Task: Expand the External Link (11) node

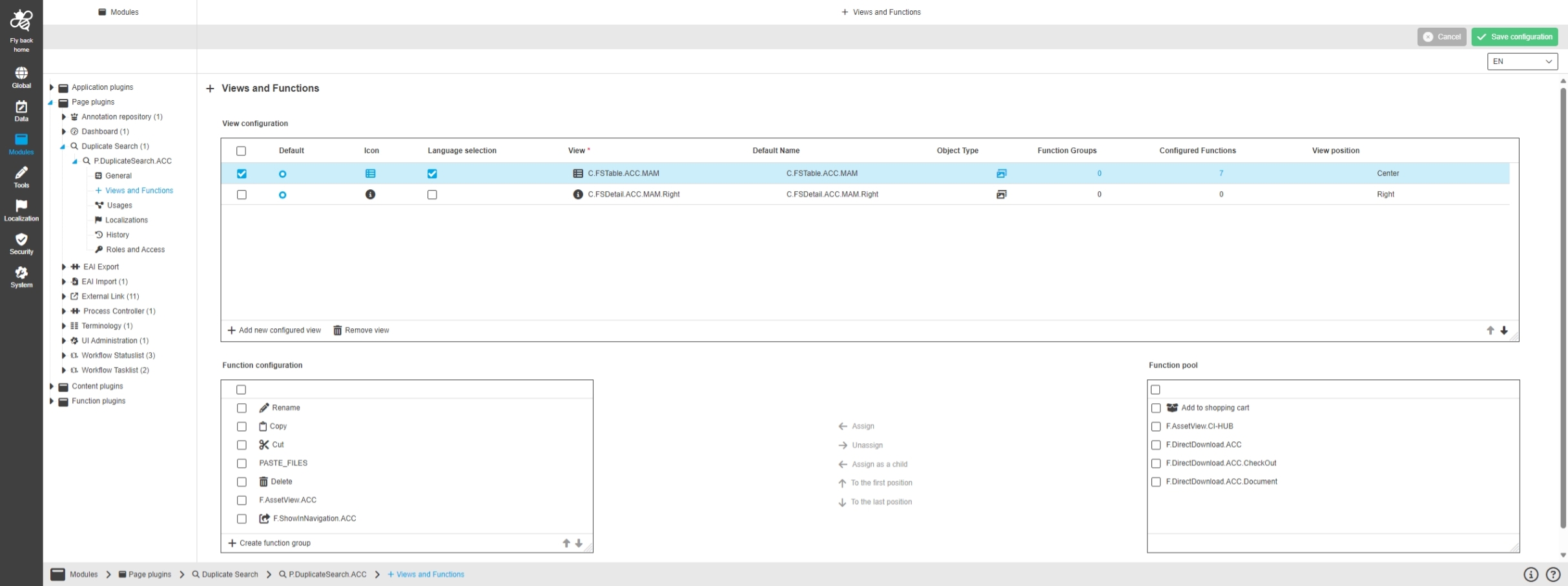Action: (x=64, y=297)
